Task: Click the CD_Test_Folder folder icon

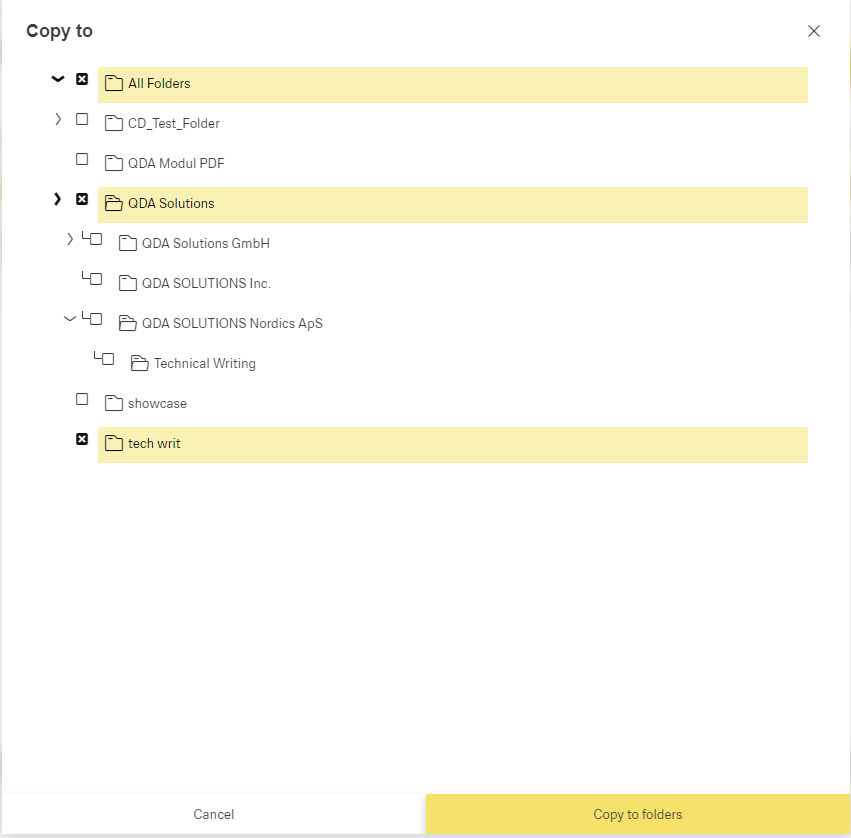Action: click(x=113, y=124)
